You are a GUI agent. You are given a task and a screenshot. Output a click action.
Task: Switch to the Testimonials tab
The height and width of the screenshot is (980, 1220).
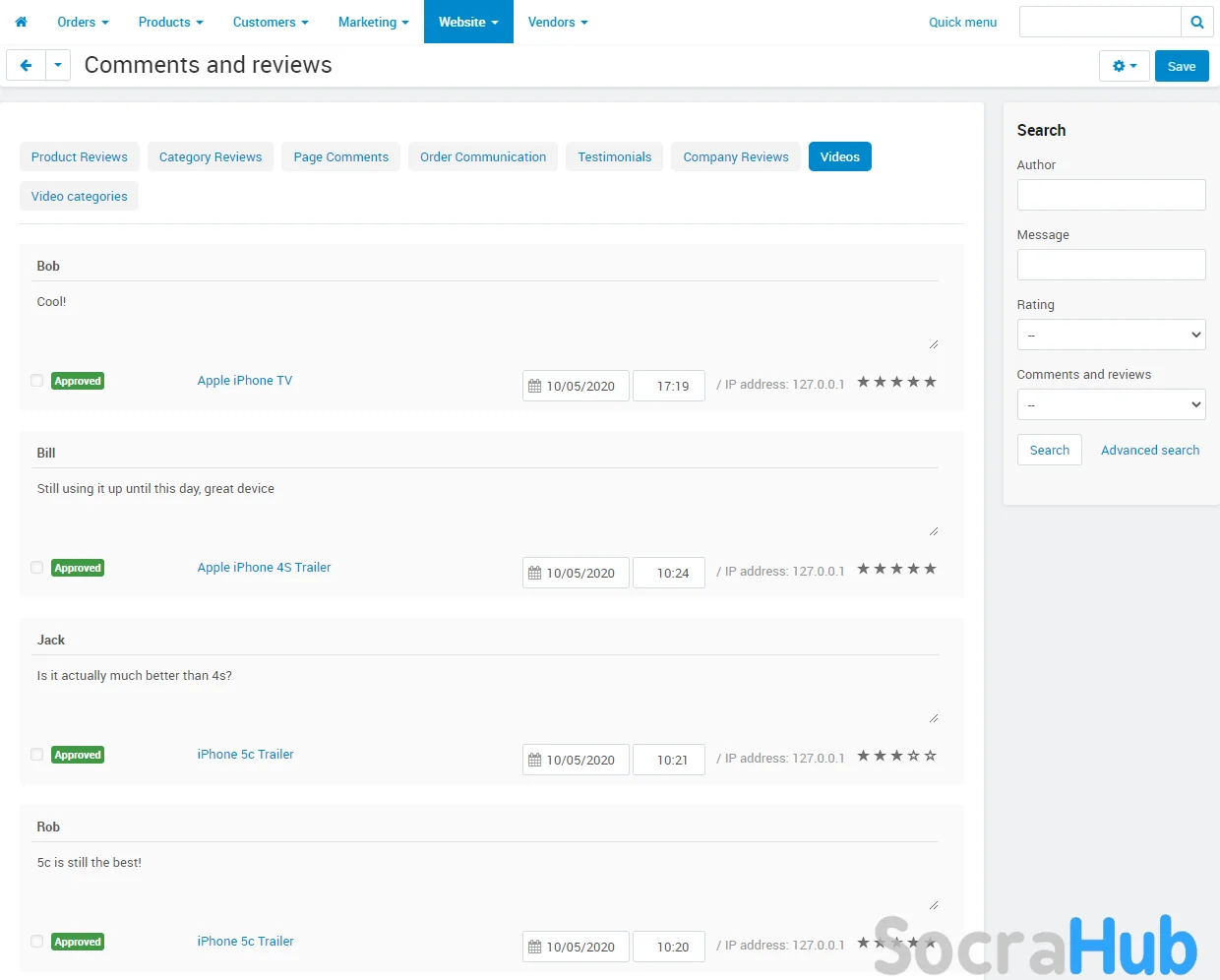(614, 156)
